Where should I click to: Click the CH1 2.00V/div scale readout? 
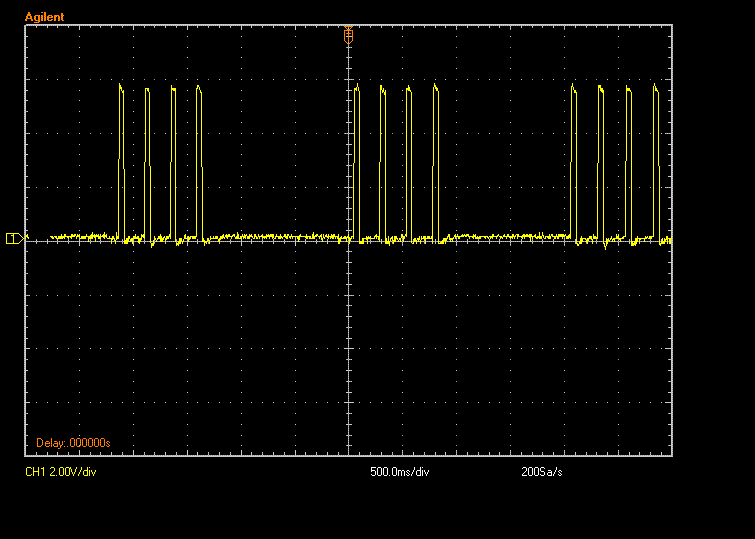[61, 472]
